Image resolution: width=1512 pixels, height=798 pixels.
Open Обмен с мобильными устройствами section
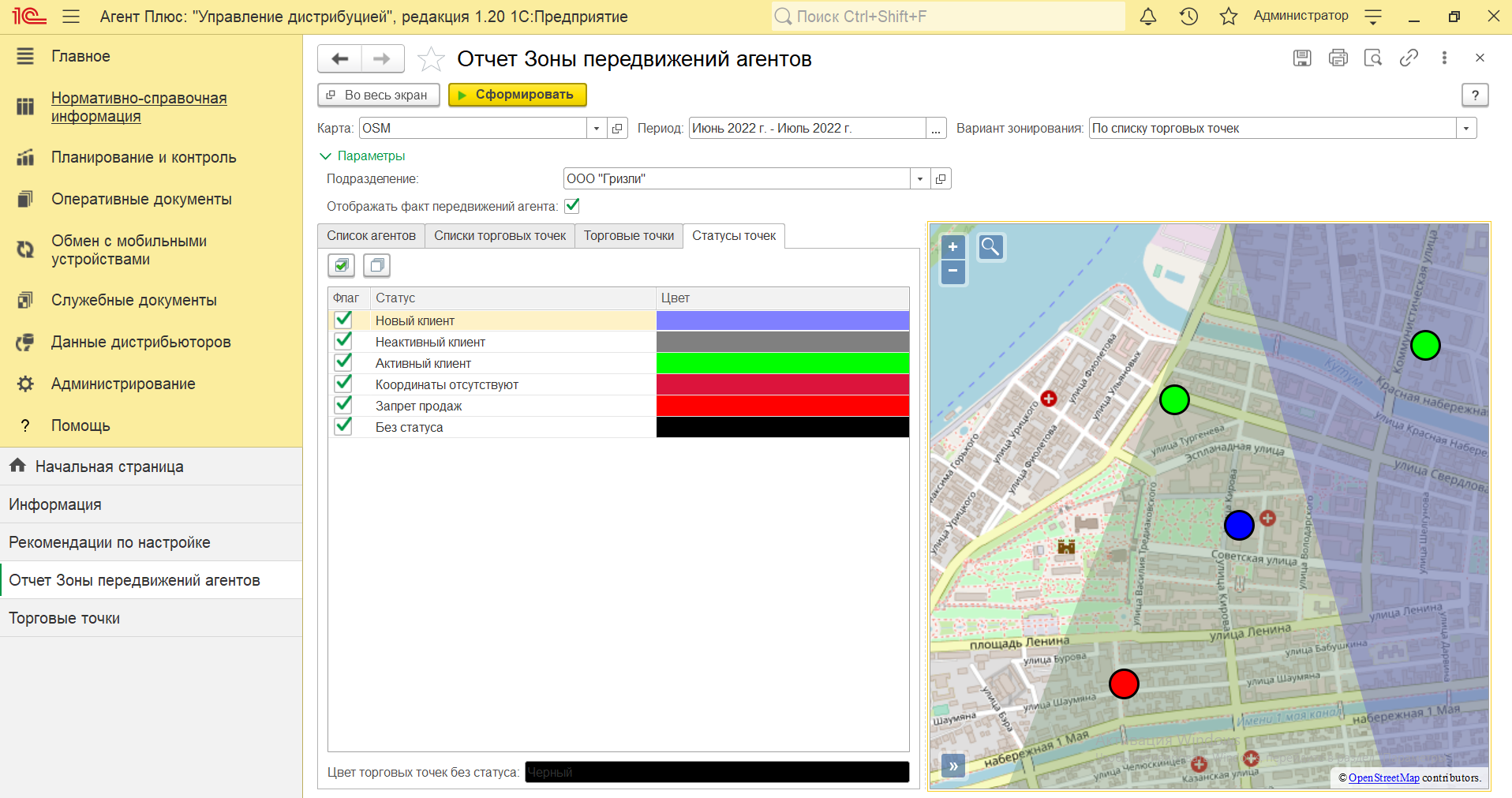(129, 249)
